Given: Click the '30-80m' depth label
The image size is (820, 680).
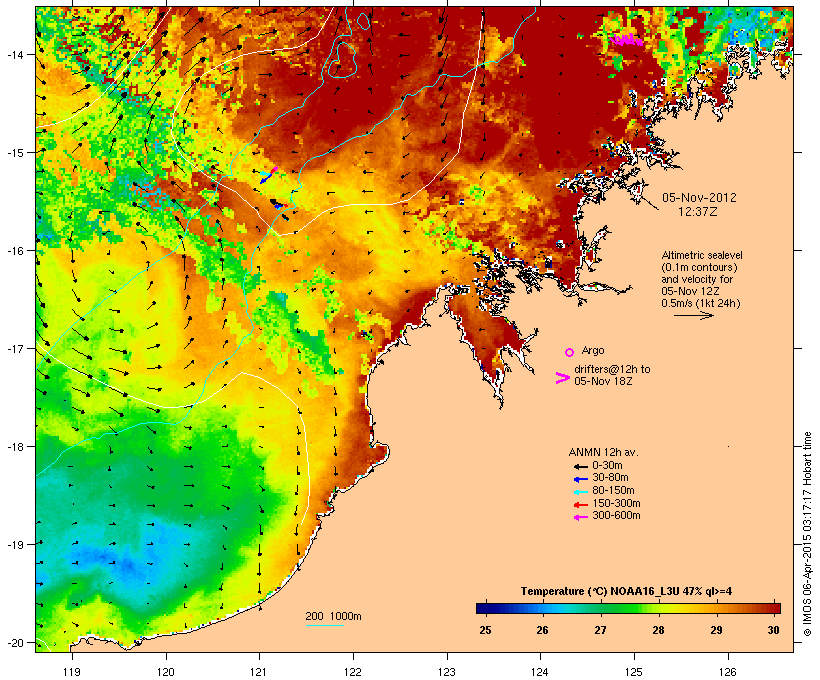Looking at the screenshot, I should 610,478.
